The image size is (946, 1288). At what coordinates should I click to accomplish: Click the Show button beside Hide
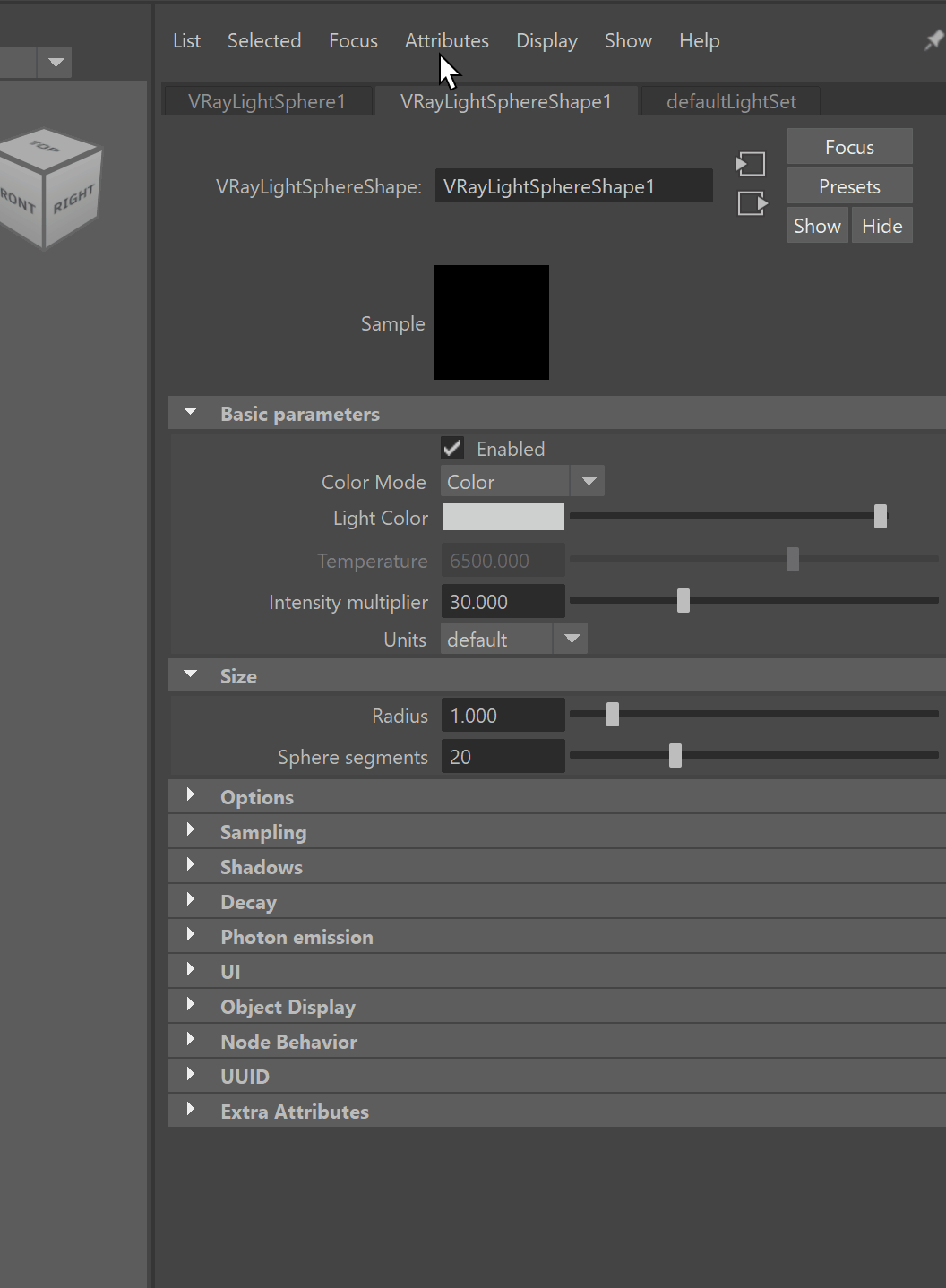tap(817, 226)
